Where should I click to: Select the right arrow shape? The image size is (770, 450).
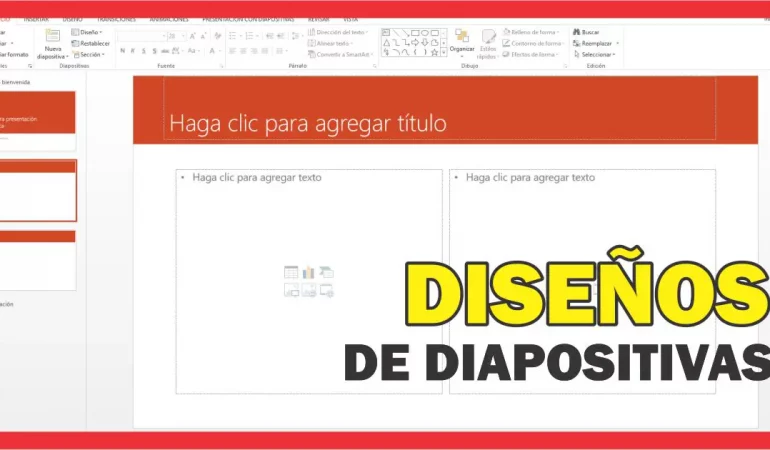coord(415,43)
